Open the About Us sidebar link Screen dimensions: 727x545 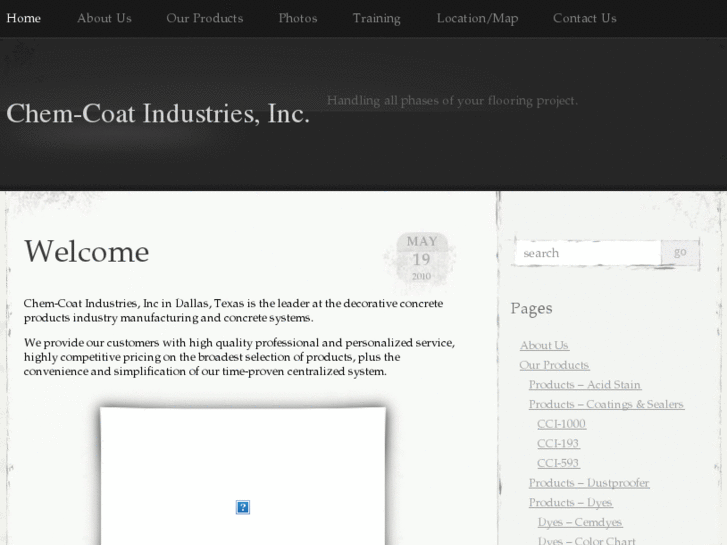(x=544, y=346)
